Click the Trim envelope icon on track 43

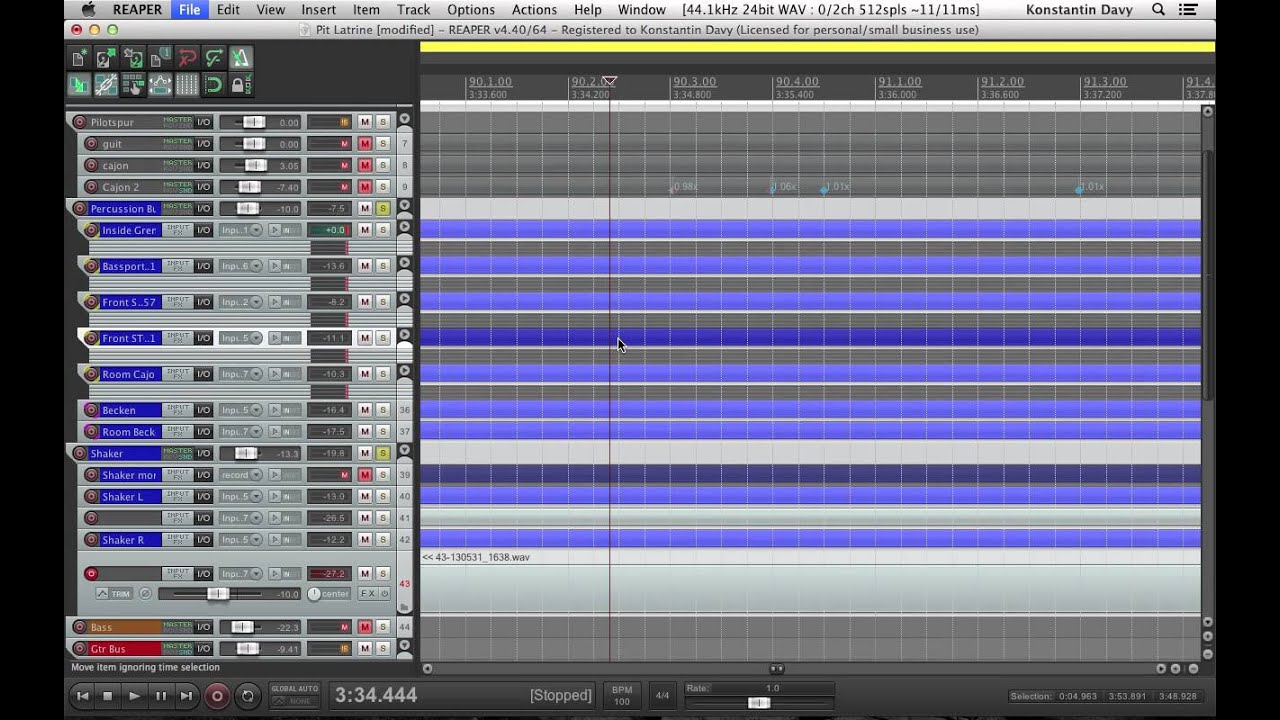pos(114,594)
